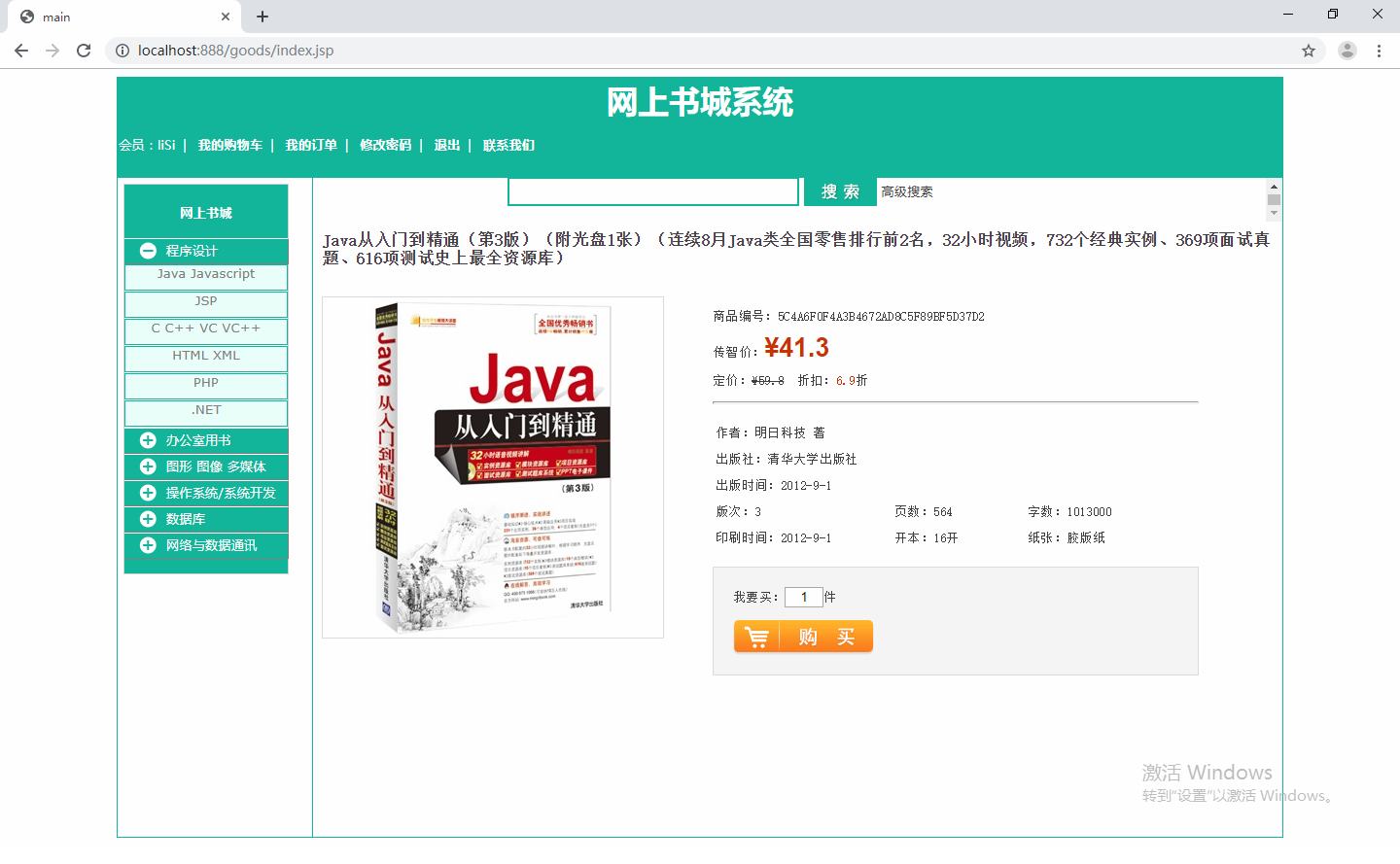
Task: Click the book title heading text
Action: [x=796, y=249]
